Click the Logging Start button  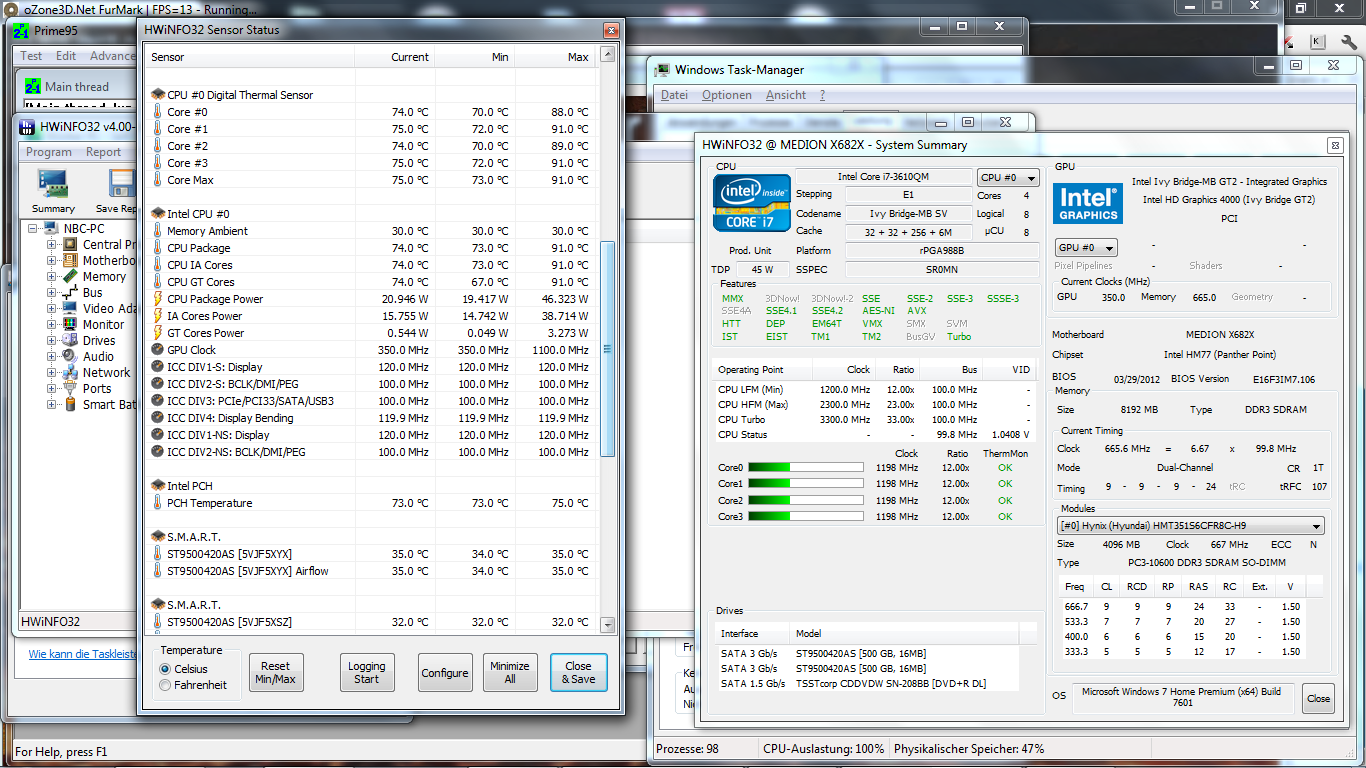pyautogui.click(x=367, y=673)
